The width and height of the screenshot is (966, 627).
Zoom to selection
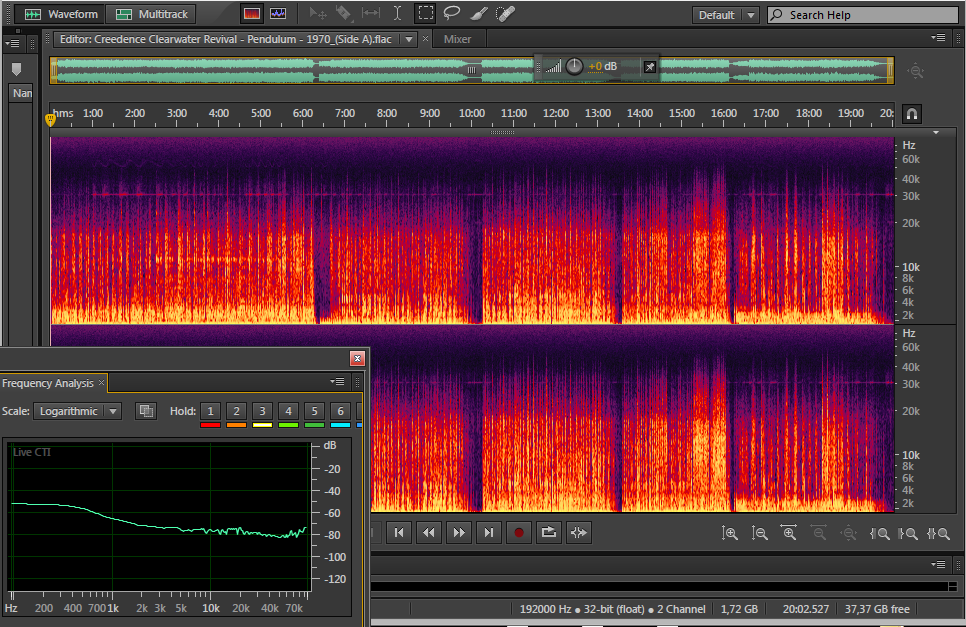point(938,533)
